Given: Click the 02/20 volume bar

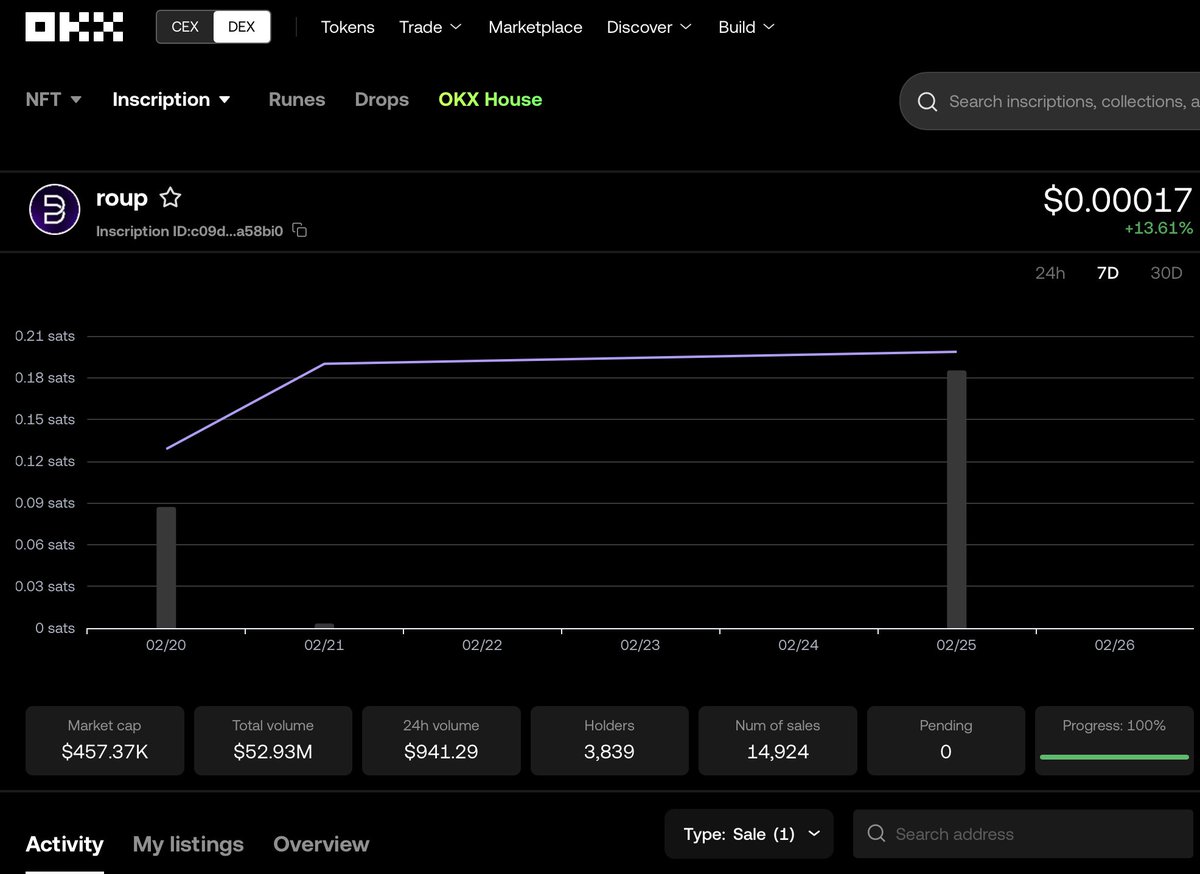Looking at the screenshot, I should (x=166, y=568).
